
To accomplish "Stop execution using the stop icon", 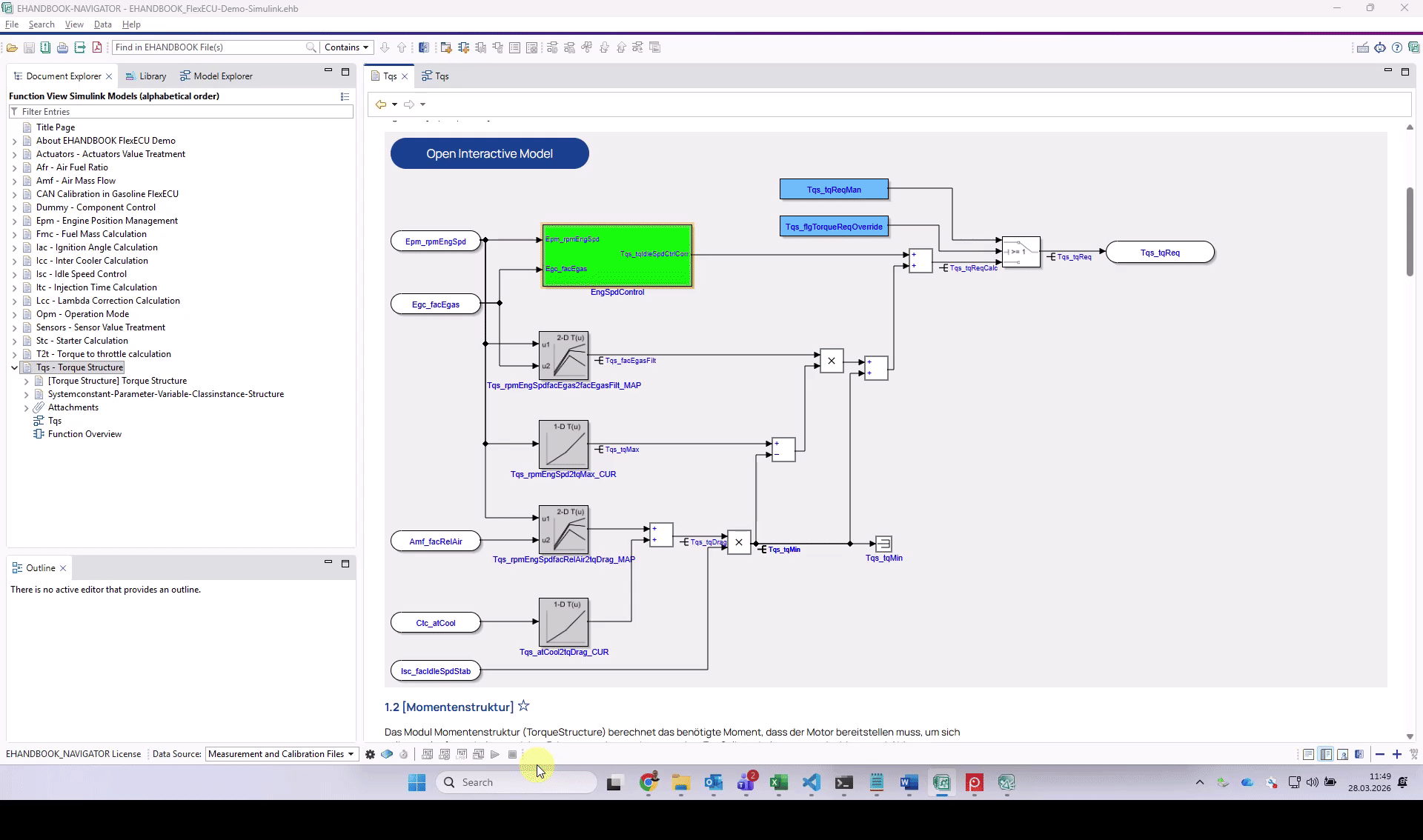I will click(512, 754).
